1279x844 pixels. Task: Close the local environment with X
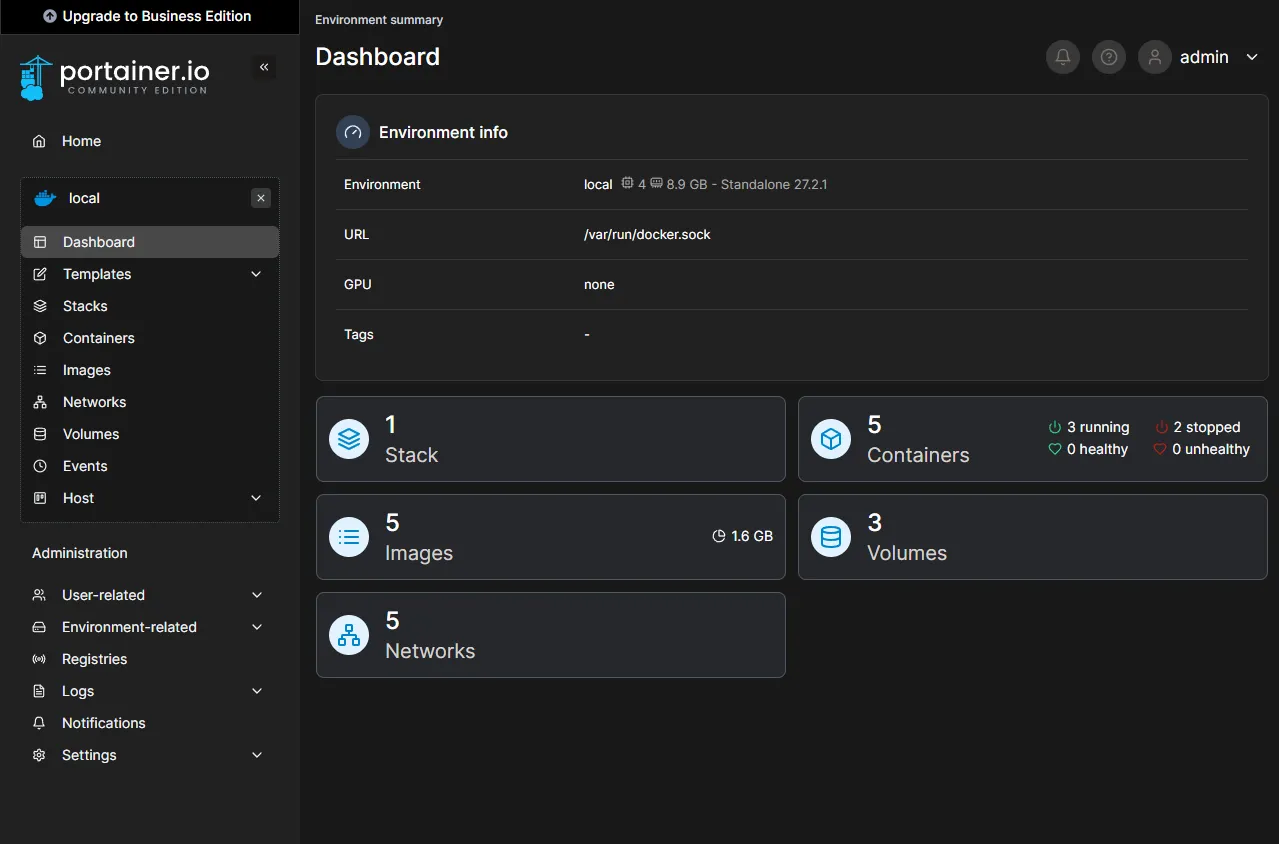[x=261, y=198]
